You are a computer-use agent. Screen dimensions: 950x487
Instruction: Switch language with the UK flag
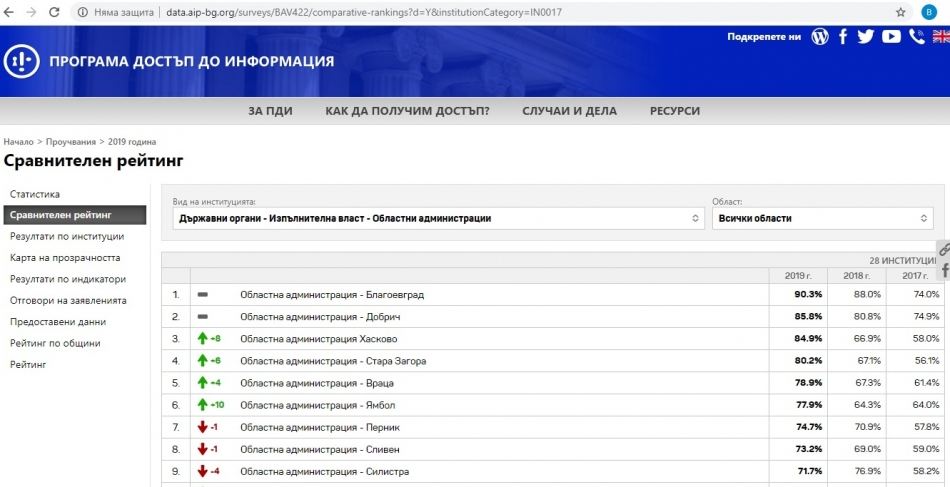(x=941, y=37)
